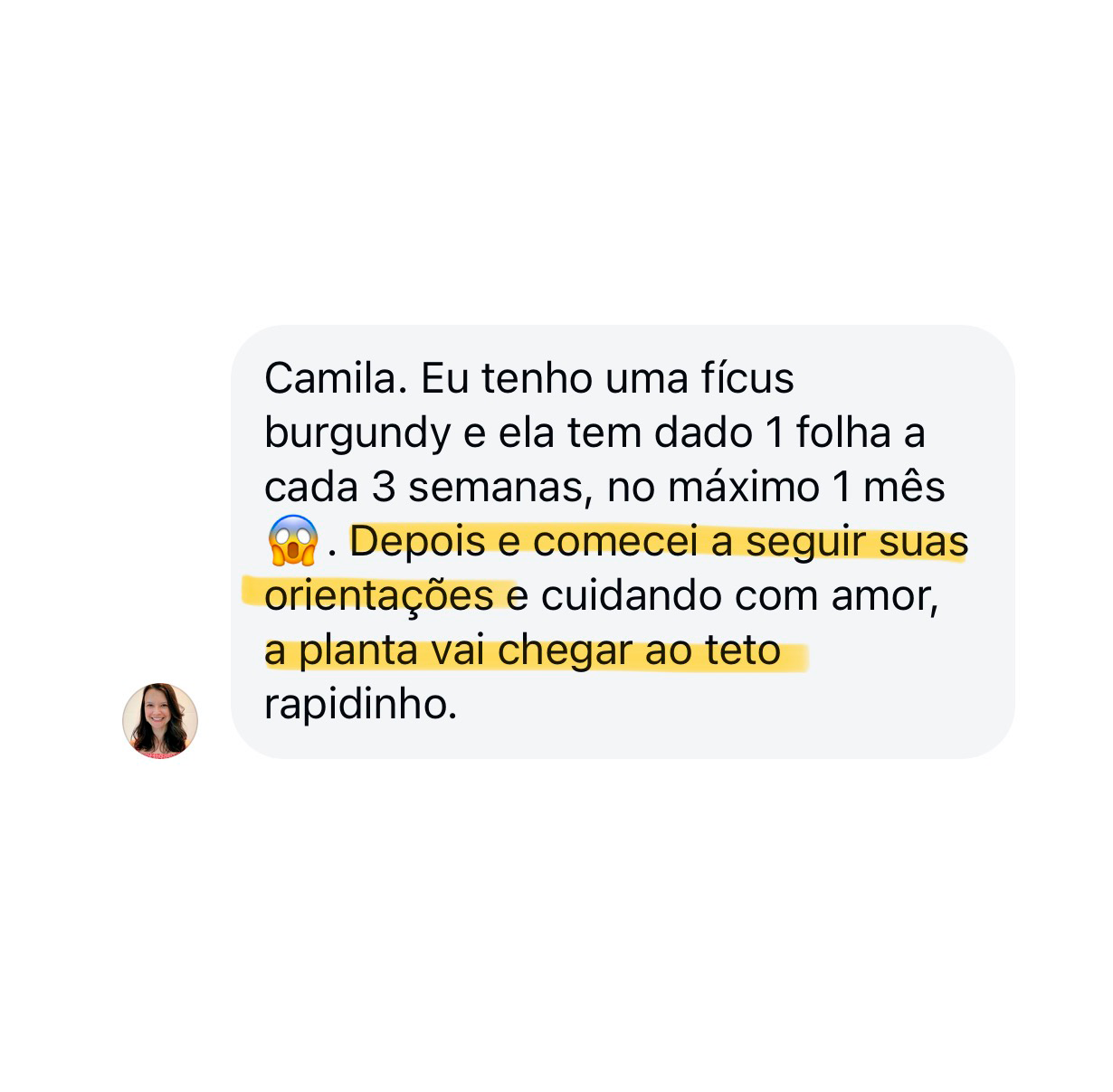This screenshot has width=1113, height=1092.
Task: Select the highlighted text "a planta vai chegar ao teto"
Action: point(522,650)
